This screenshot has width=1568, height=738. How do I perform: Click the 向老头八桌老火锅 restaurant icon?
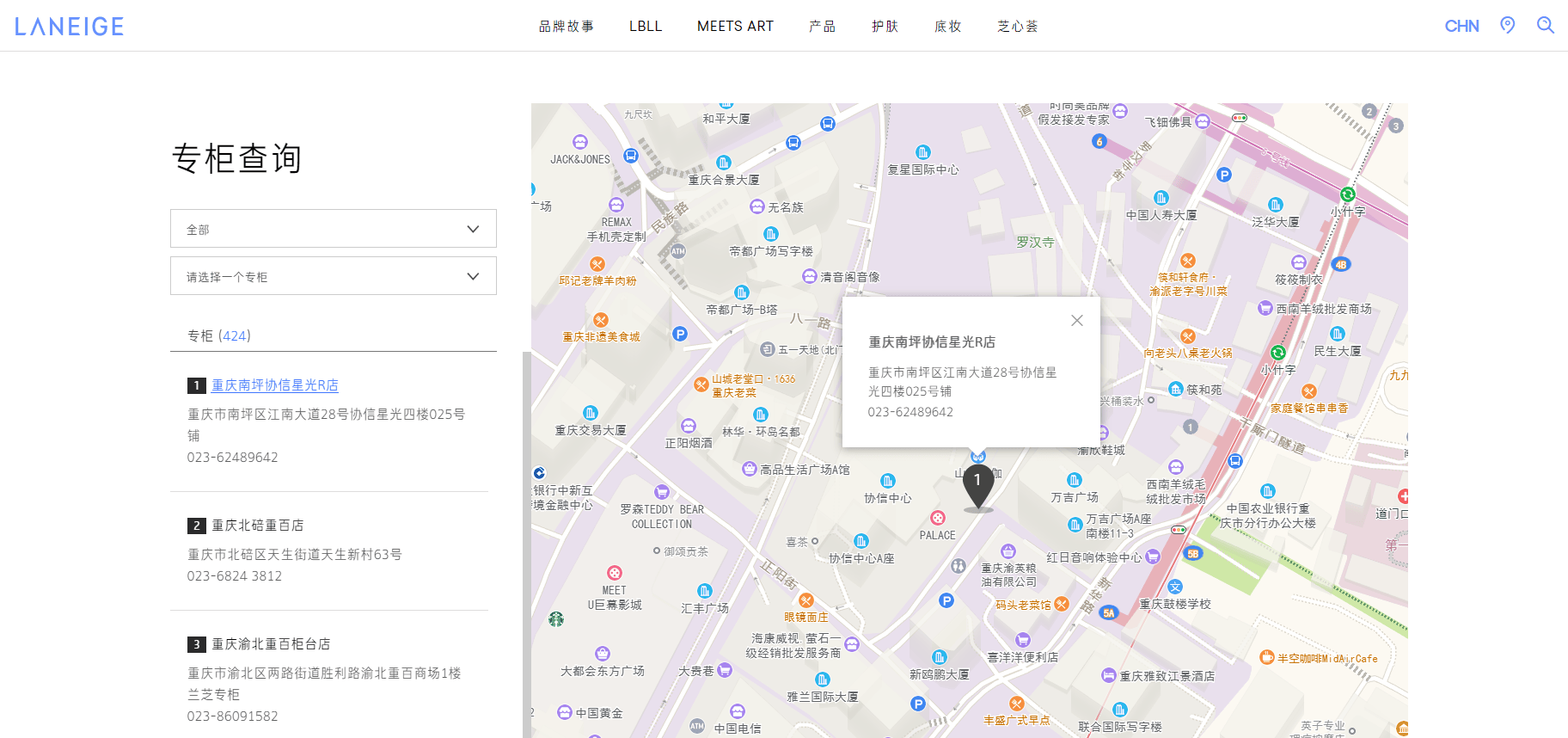click(1188, 336)
